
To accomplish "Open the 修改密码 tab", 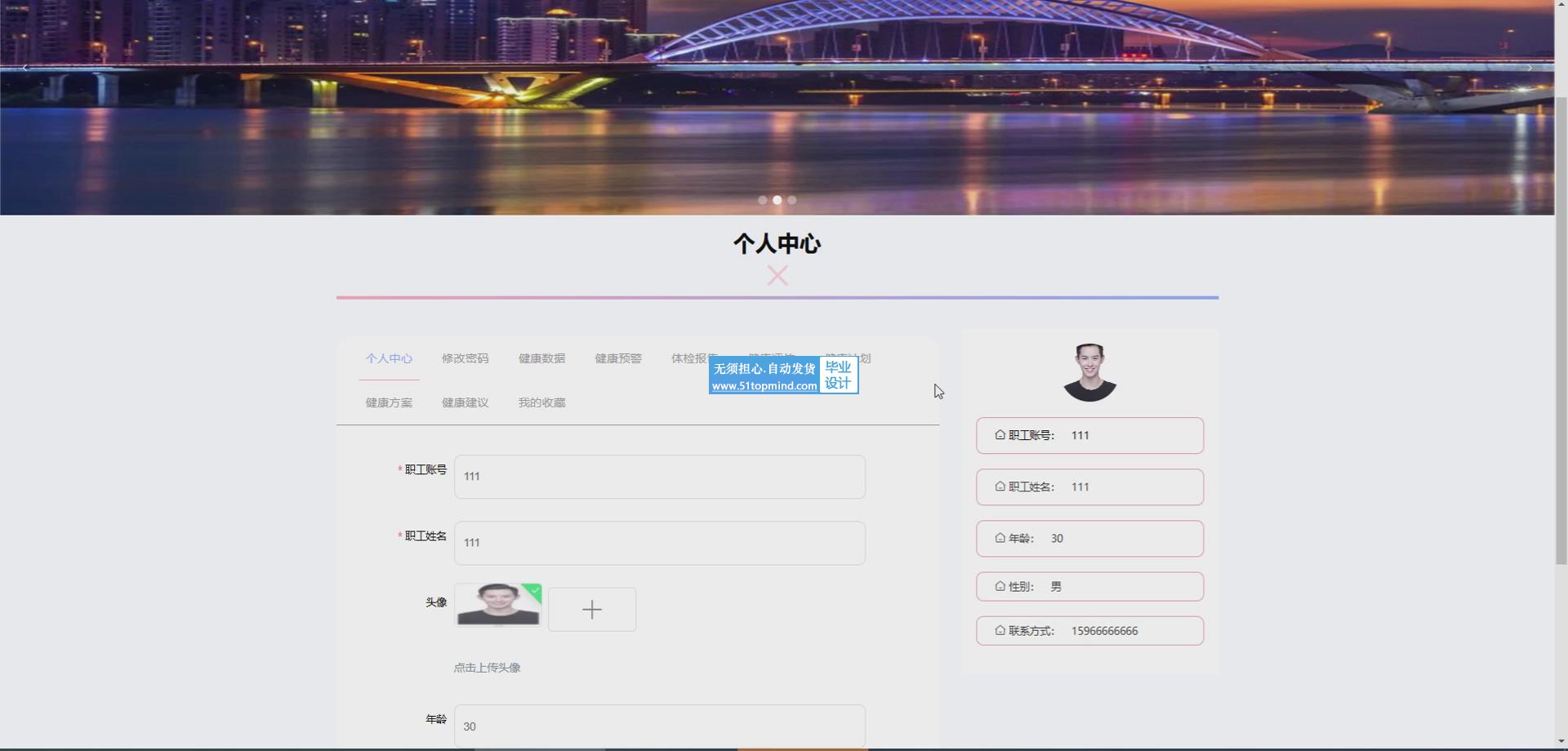I will [x=465, y=358].
